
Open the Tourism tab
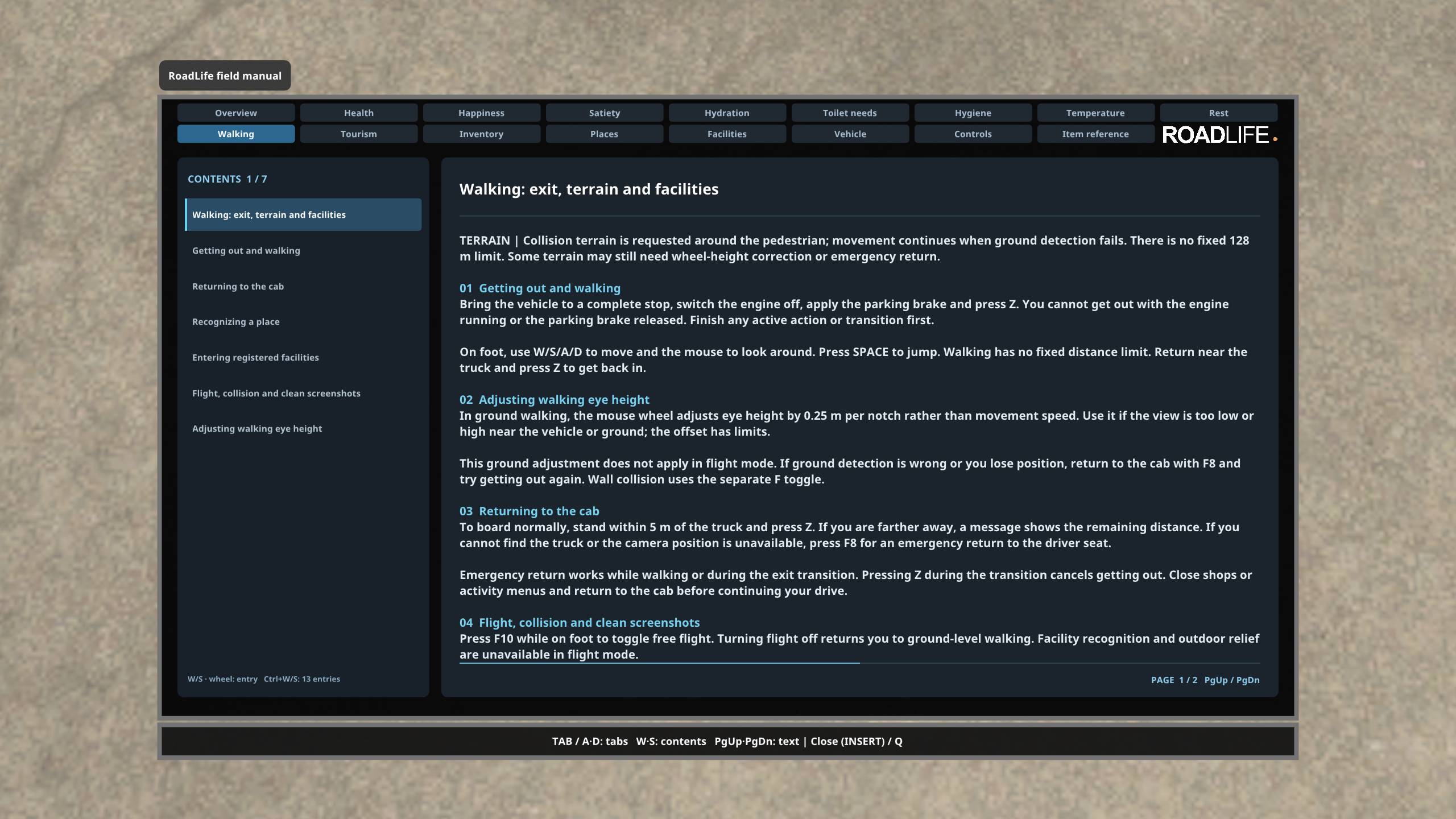[x=359, y=134]
